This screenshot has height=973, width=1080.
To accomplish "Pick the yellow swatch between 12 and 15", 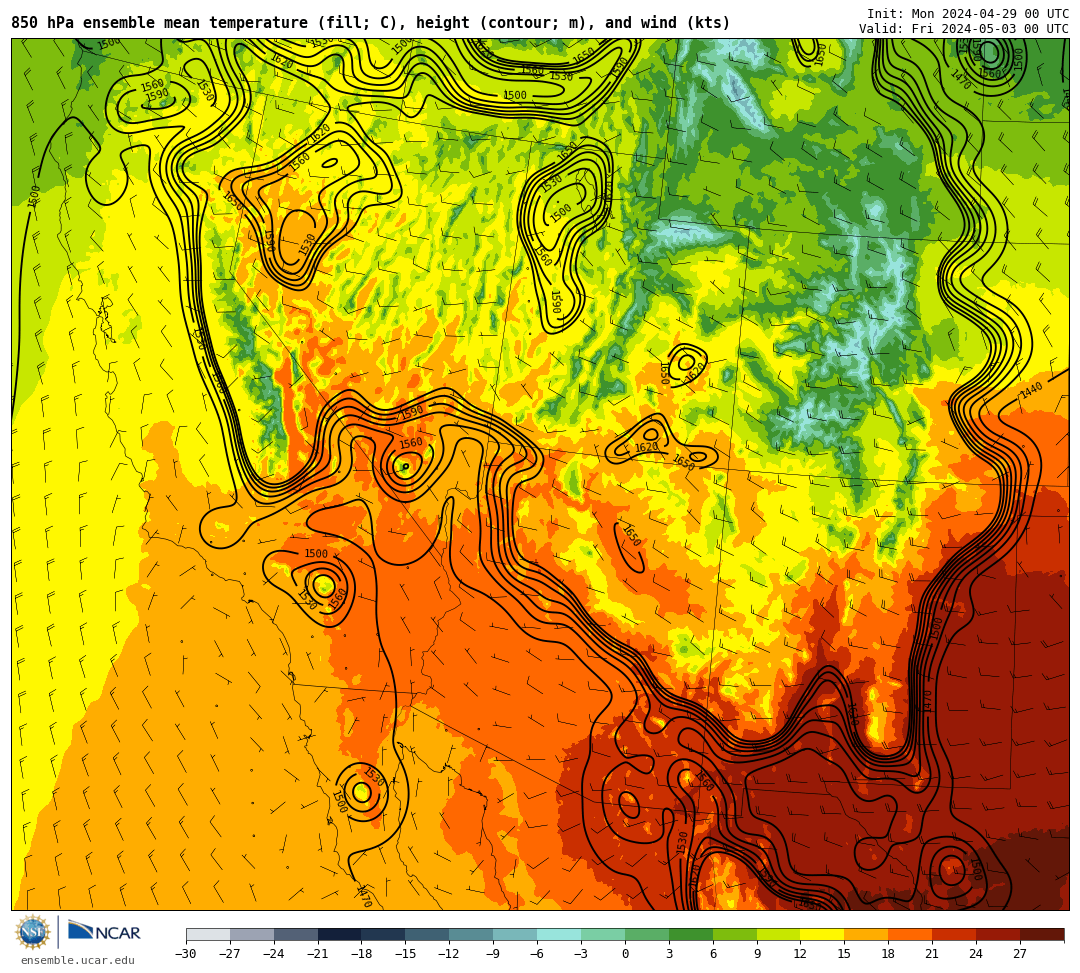I will [x=822, y=934].
